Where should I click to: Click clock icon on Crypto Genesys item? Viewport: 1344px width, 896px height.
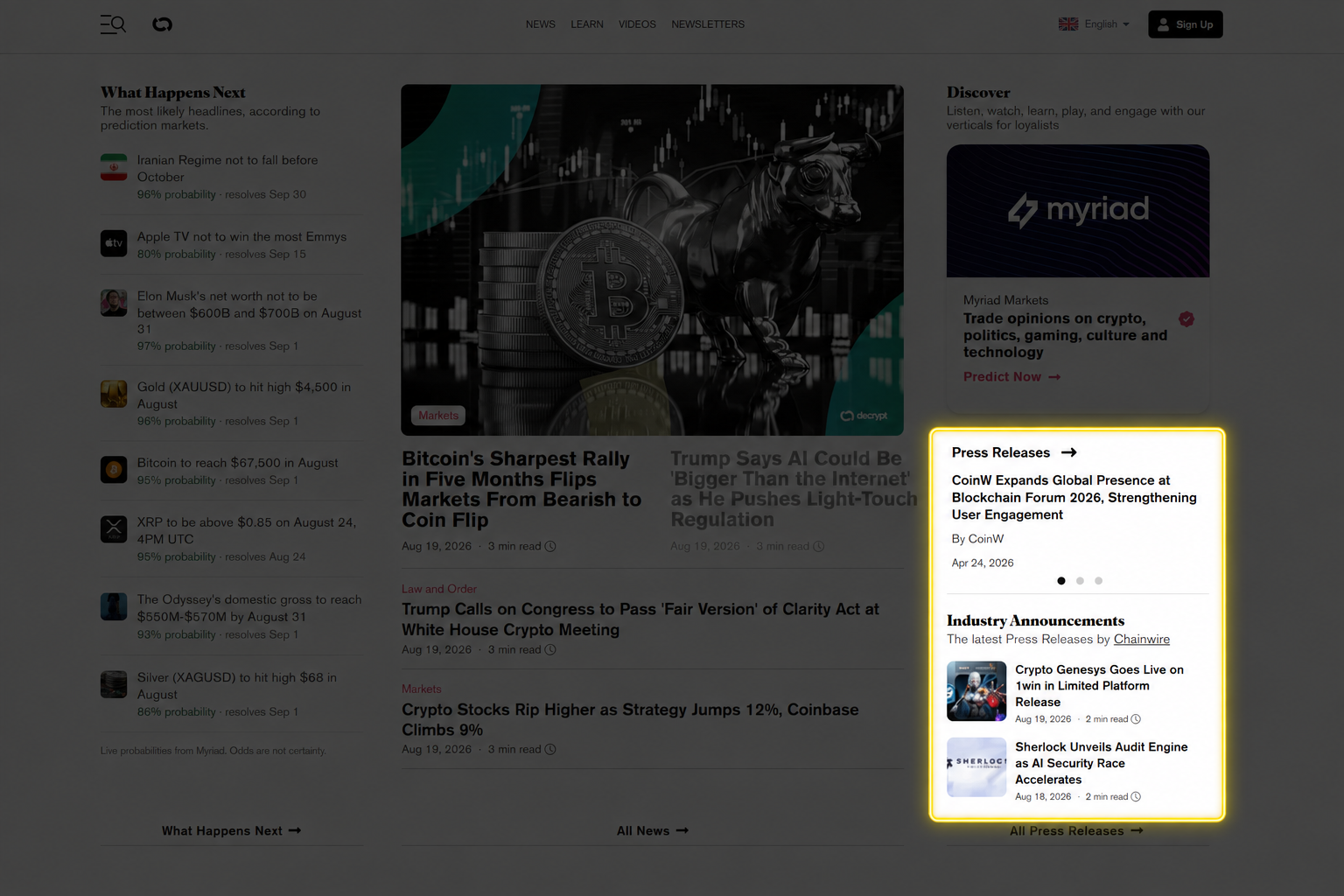[x=1136, y=719]
